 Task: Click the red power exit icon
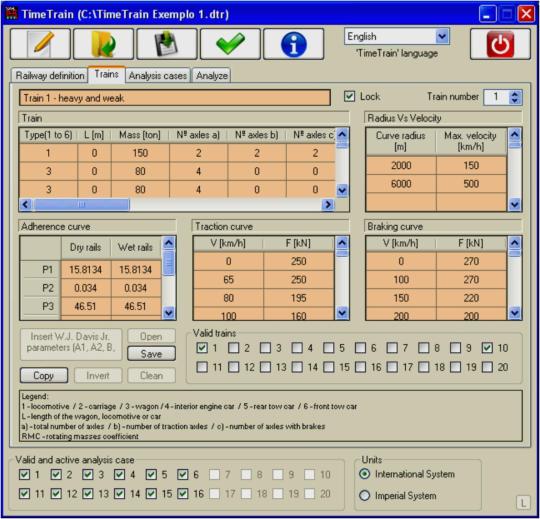(500, 44)
